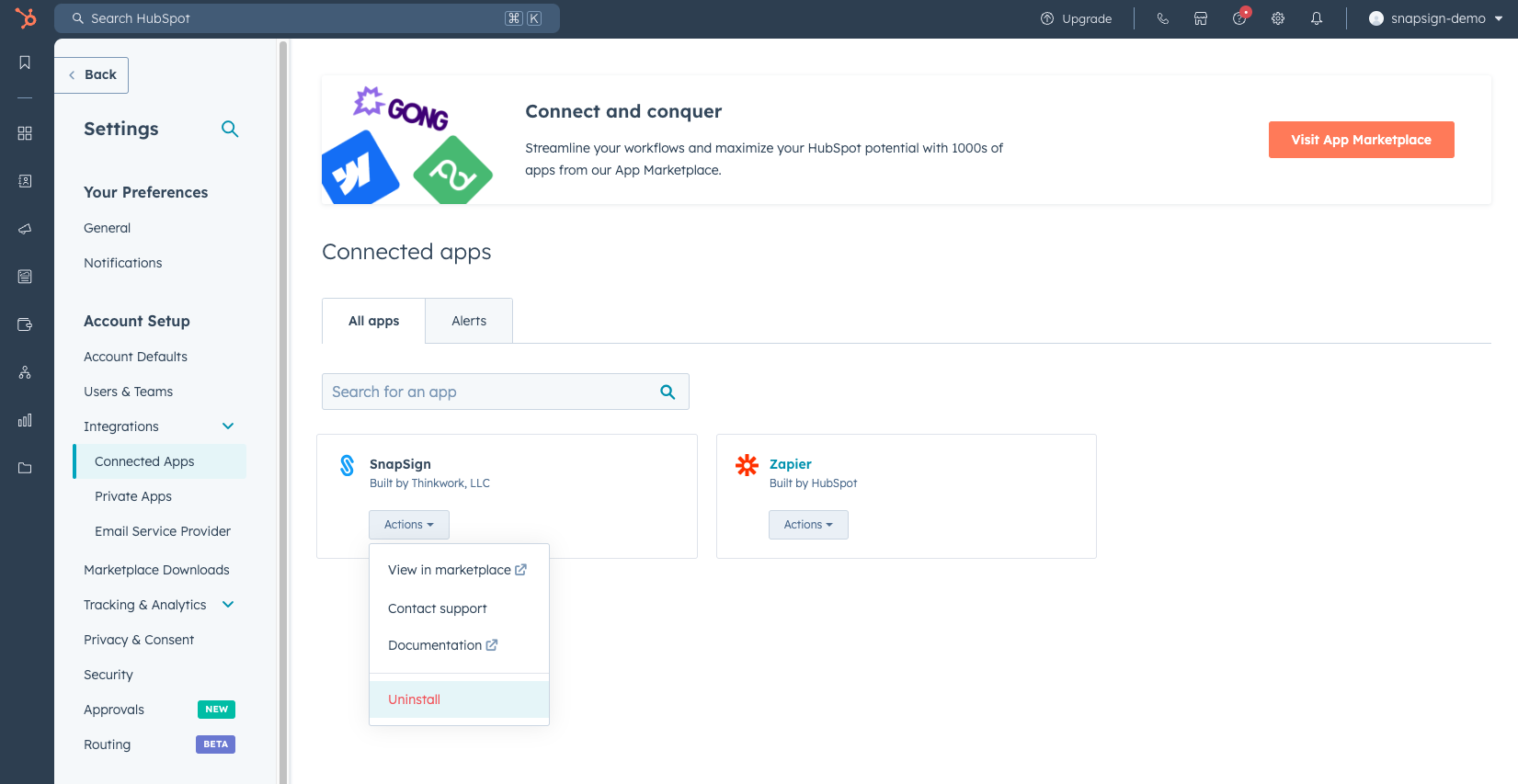Open the Marketplace storefront icon
The height and width of the screenshot is (784, 1518).
(1201, 18)
